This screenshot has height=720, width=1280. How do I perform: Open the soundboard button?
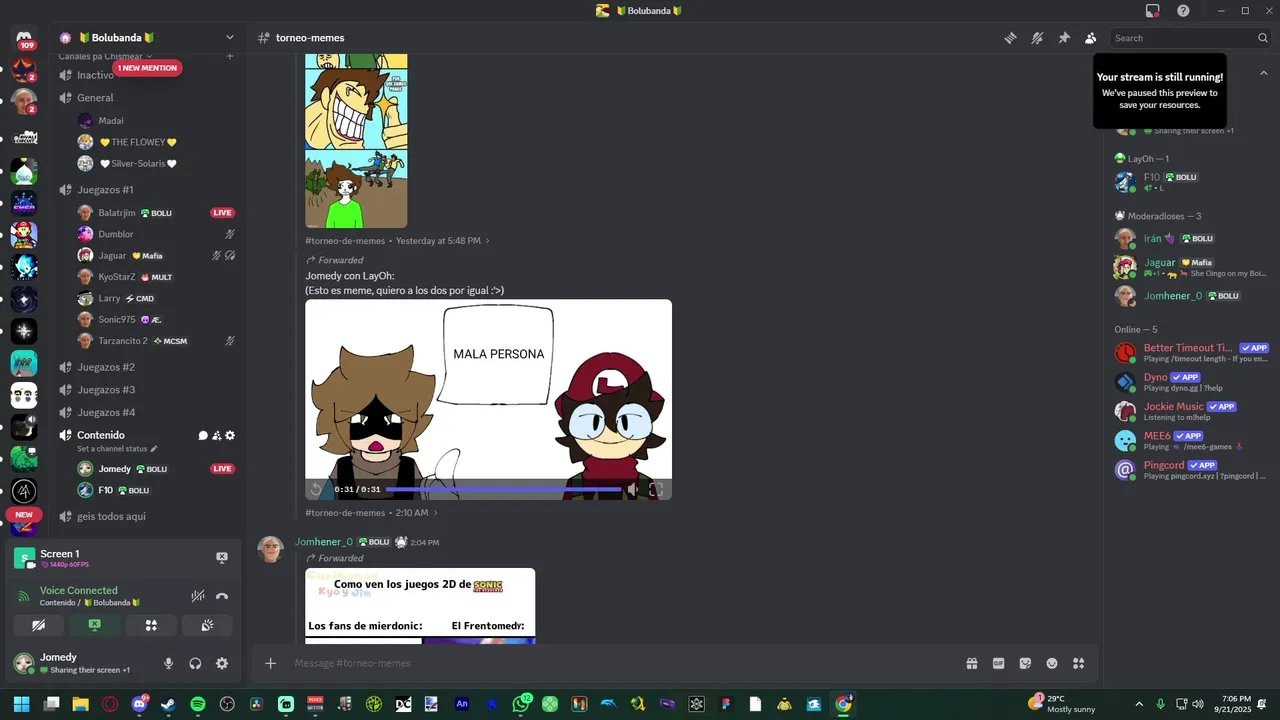[207, 625]
